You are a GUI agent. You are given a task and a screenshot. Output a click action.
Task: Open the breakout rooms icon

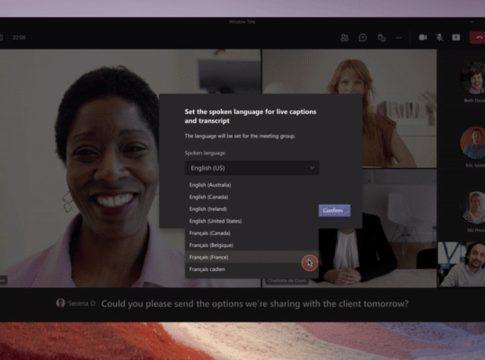coord(381,38)
